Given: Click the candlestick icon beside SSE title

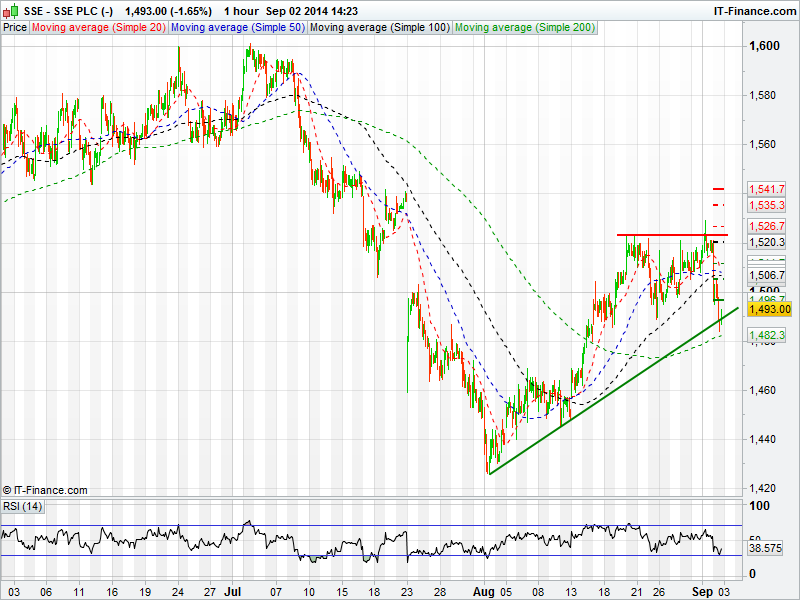Looking at the screenshot, I should [11, 11].
